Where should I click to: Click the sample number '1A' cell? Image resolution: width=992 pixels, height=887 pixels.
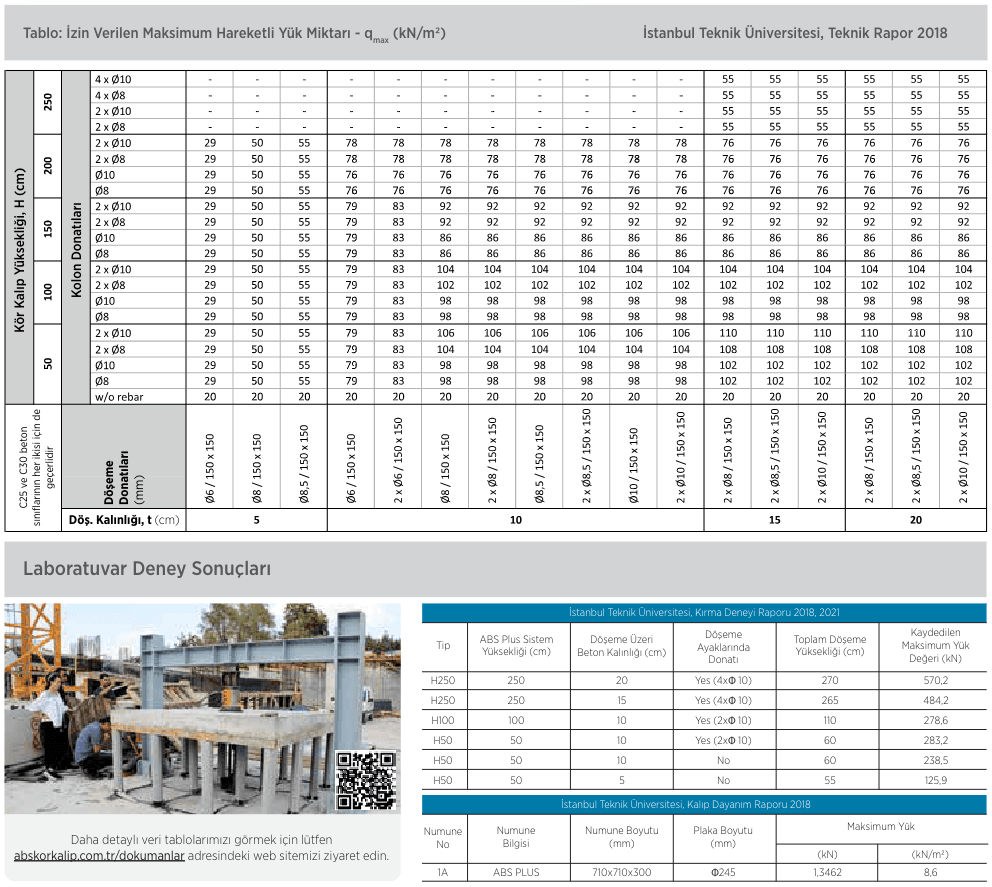point(443,872)
